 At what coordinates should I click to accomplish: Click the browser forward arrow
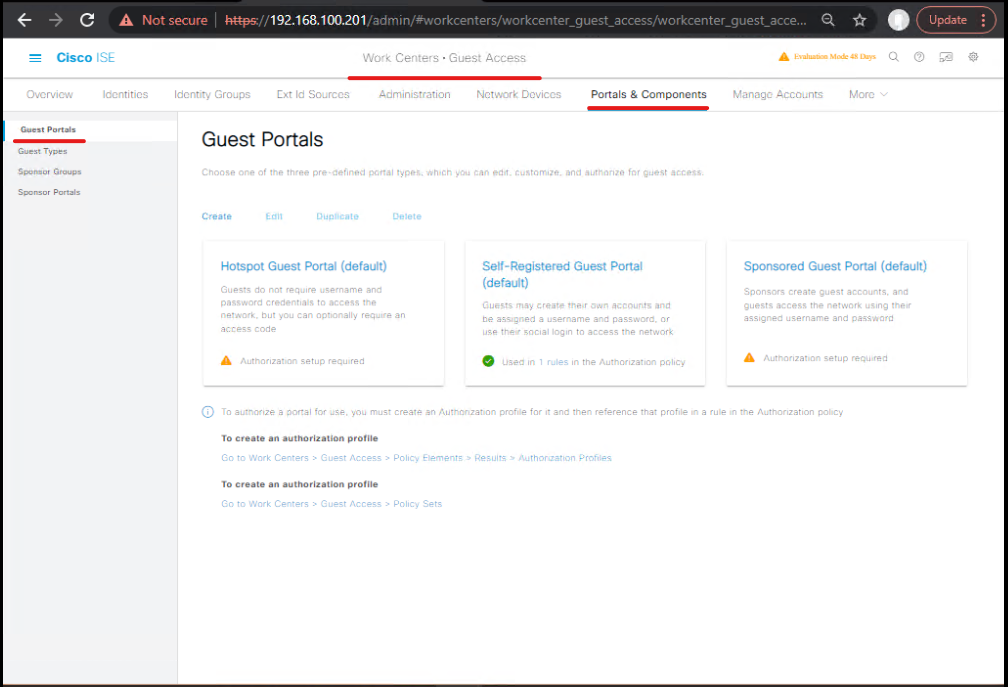[56, 20]
